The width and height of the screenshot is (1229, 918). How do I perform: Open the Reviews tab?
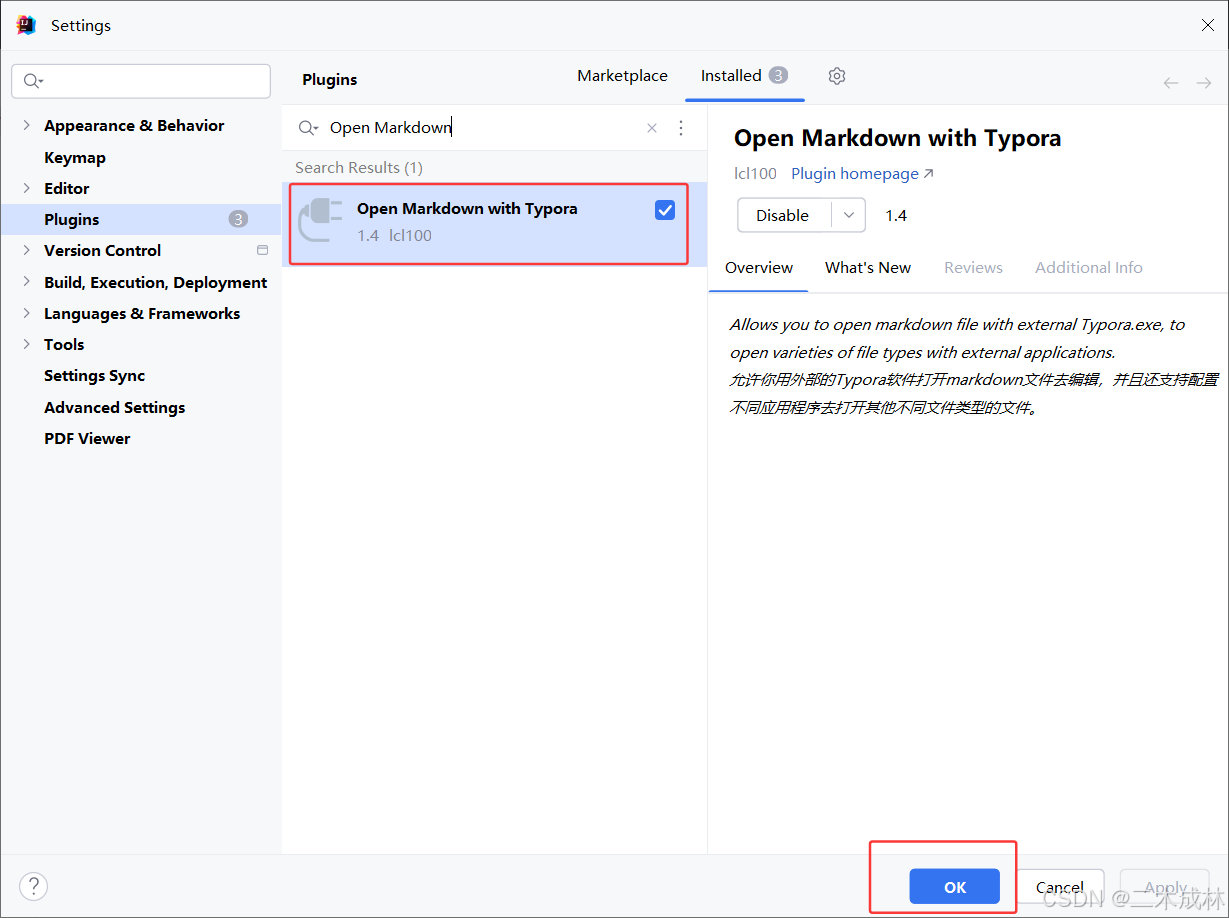[x=973, y=268]
